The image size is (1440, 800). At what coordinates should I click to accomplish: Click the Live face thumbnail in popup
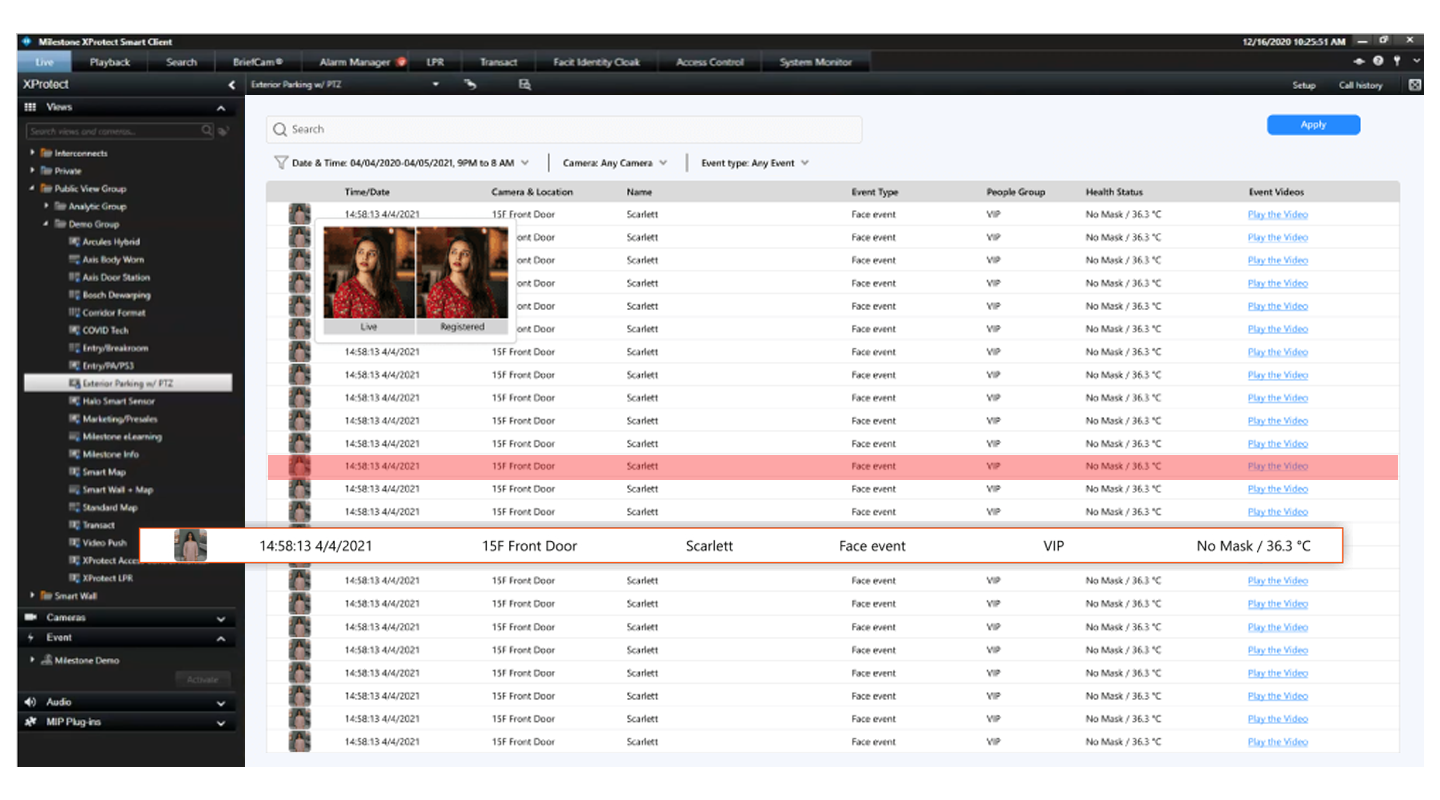pos(369,273)
